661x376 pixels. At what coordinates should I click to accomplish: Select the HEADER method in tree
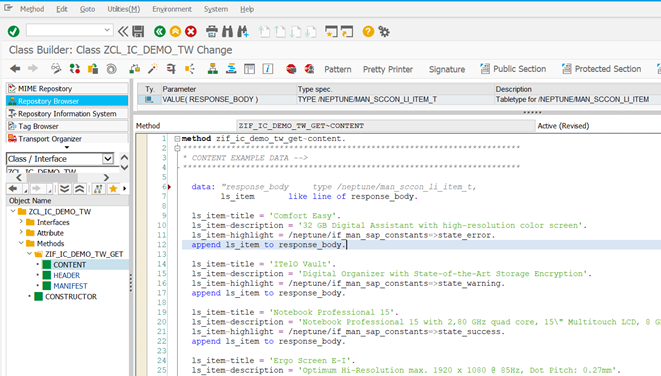tap(66, 275)
